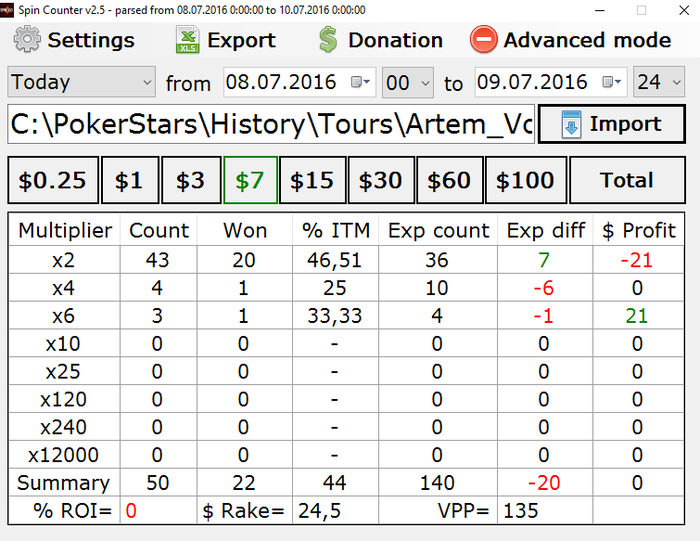Click the $ Profit column header
This screenshot has width=700, height=541.
pyautogui.click(x=638, y=230)
